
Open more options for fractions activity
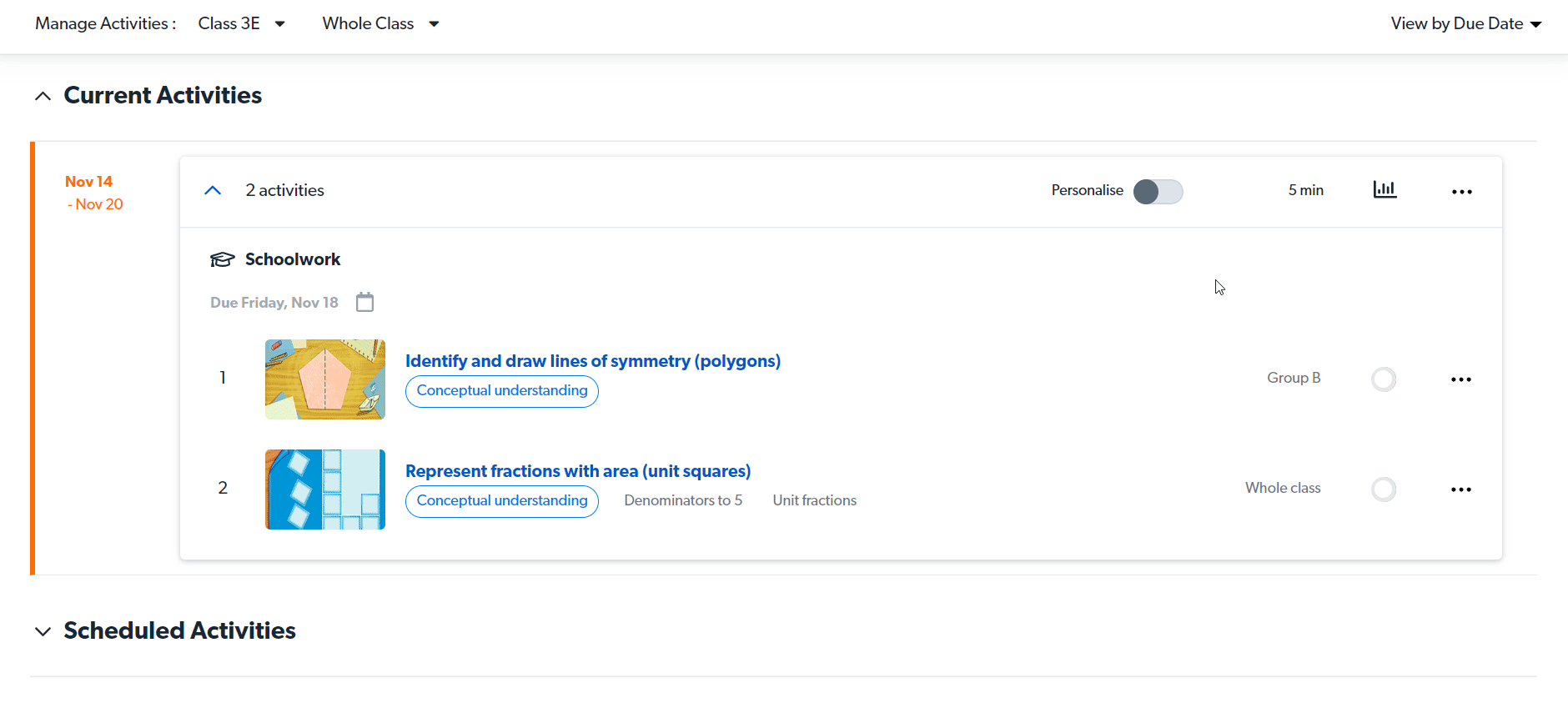pos(1460,490)
